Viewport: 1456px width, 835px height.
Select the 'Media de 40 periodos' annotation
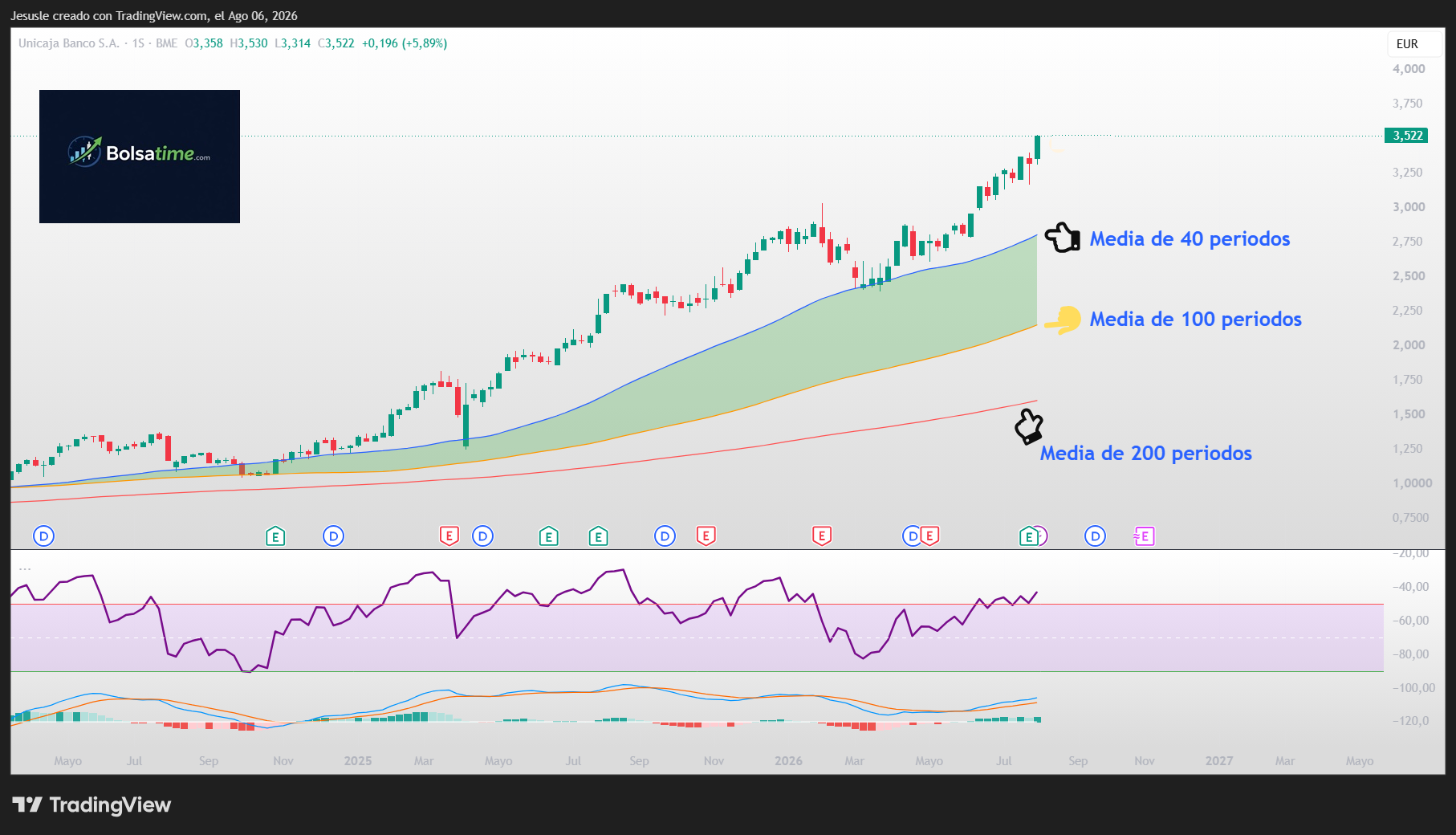1190,238
